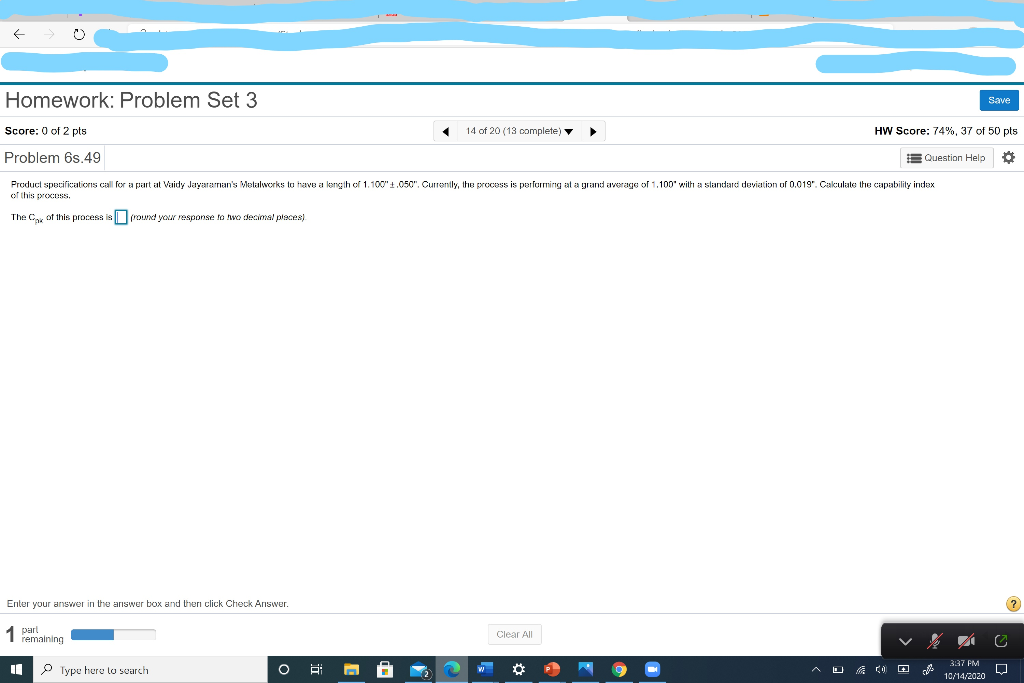Open Wi-Fi network icon in tray

[x=861, y=669]
